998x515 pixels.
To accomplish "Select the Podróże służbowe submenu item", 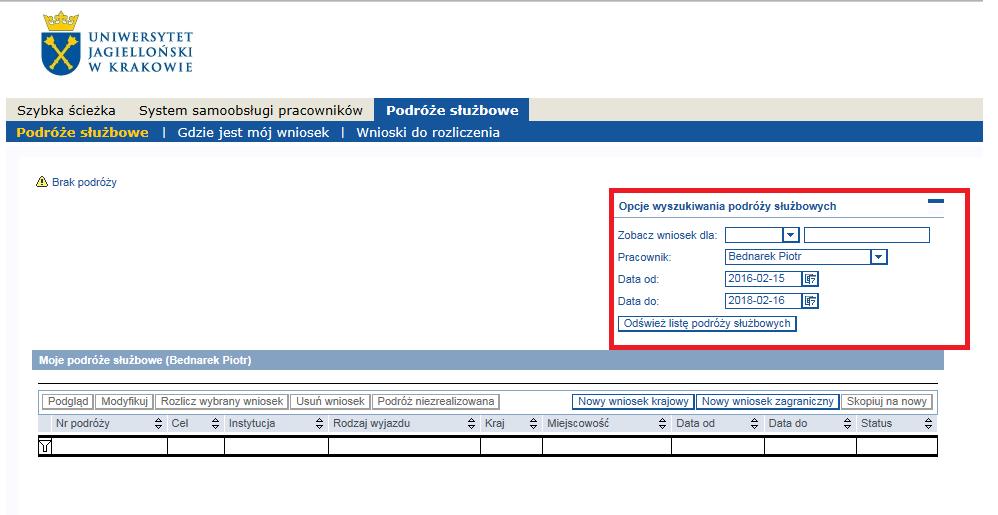I will pyautogui.click(x=82, y=132).
